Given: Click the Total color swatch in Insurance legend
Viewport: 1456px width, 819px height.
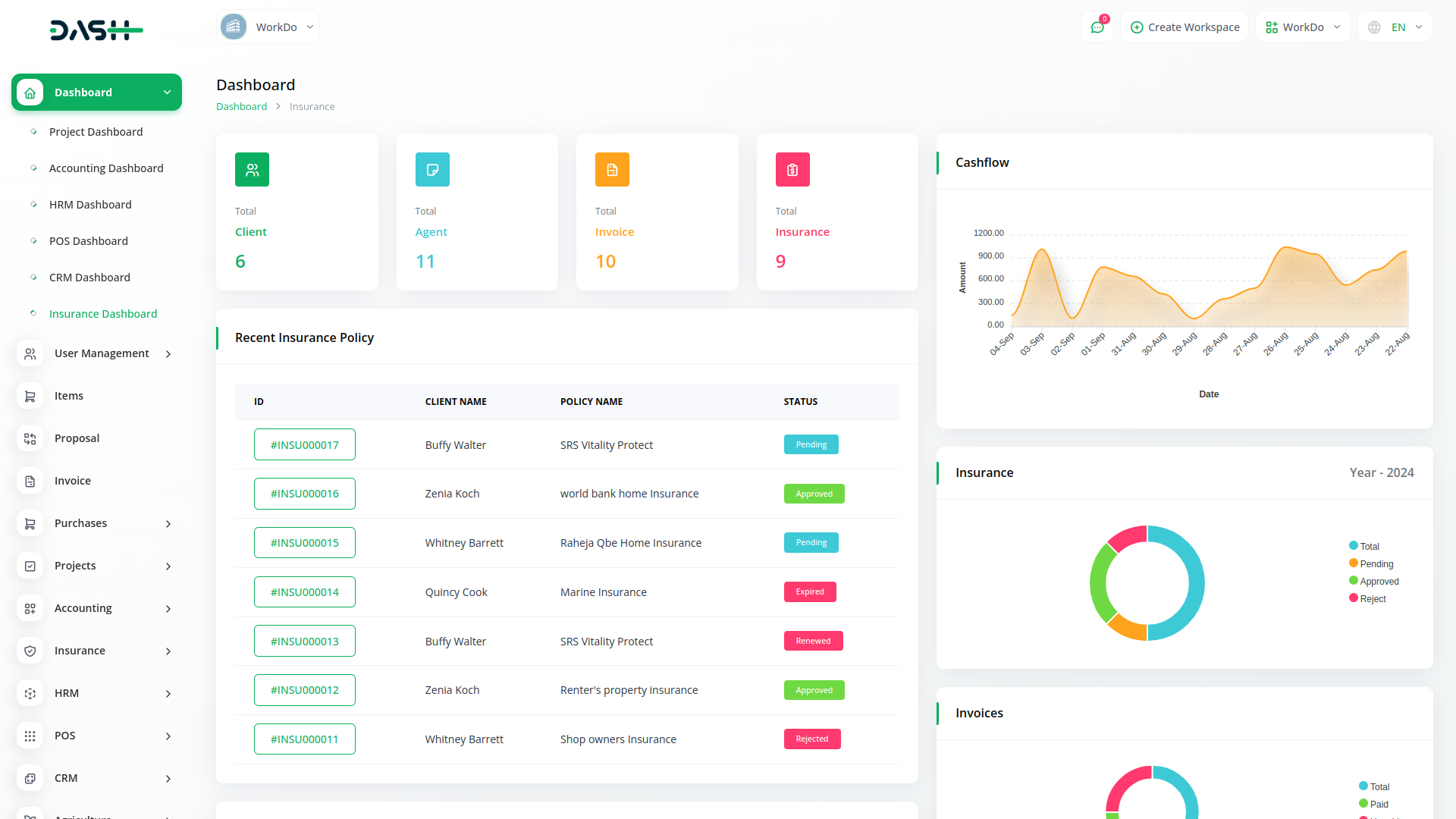Looking at the screenshot, I should pos(1354,546).
